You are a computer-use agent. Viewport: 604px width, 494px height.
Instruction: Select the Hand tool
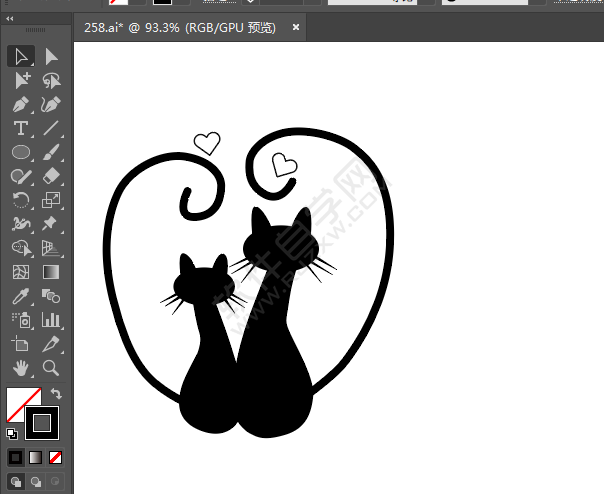coord(21,368)
